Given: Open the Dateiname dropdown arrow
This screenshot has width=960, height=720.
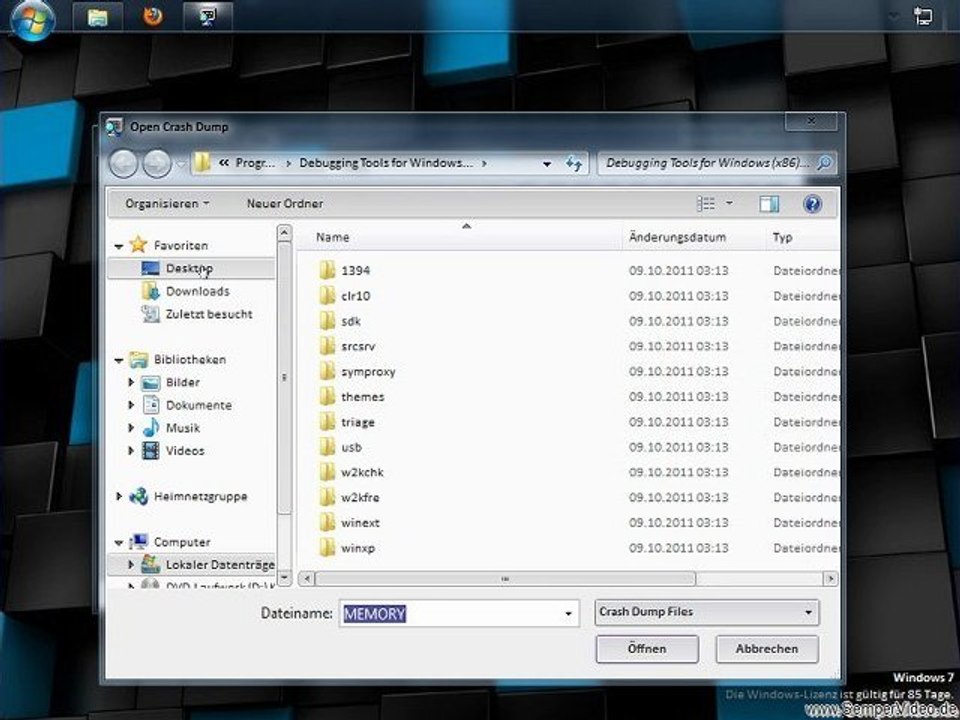Looking at the screenshot, I should [x=569, y=614].
